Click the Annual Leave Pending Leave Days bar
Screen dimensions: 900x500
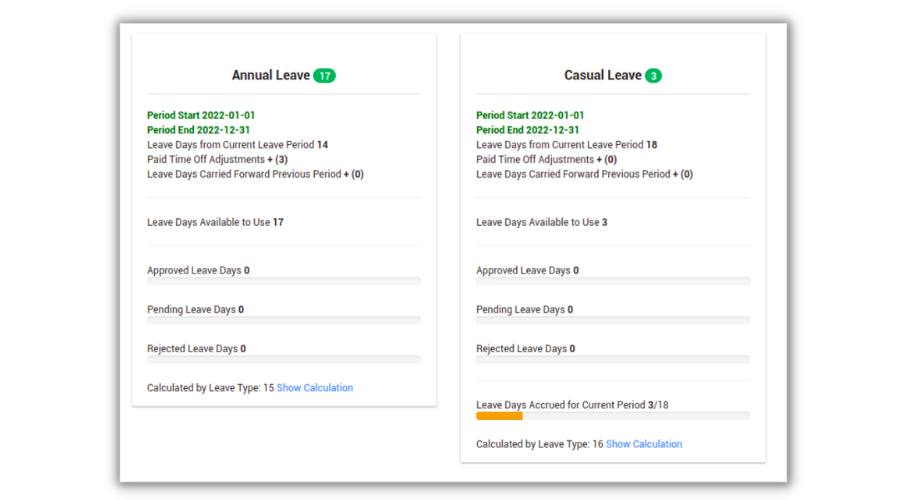pyautogui.click(x=283, y=320)
